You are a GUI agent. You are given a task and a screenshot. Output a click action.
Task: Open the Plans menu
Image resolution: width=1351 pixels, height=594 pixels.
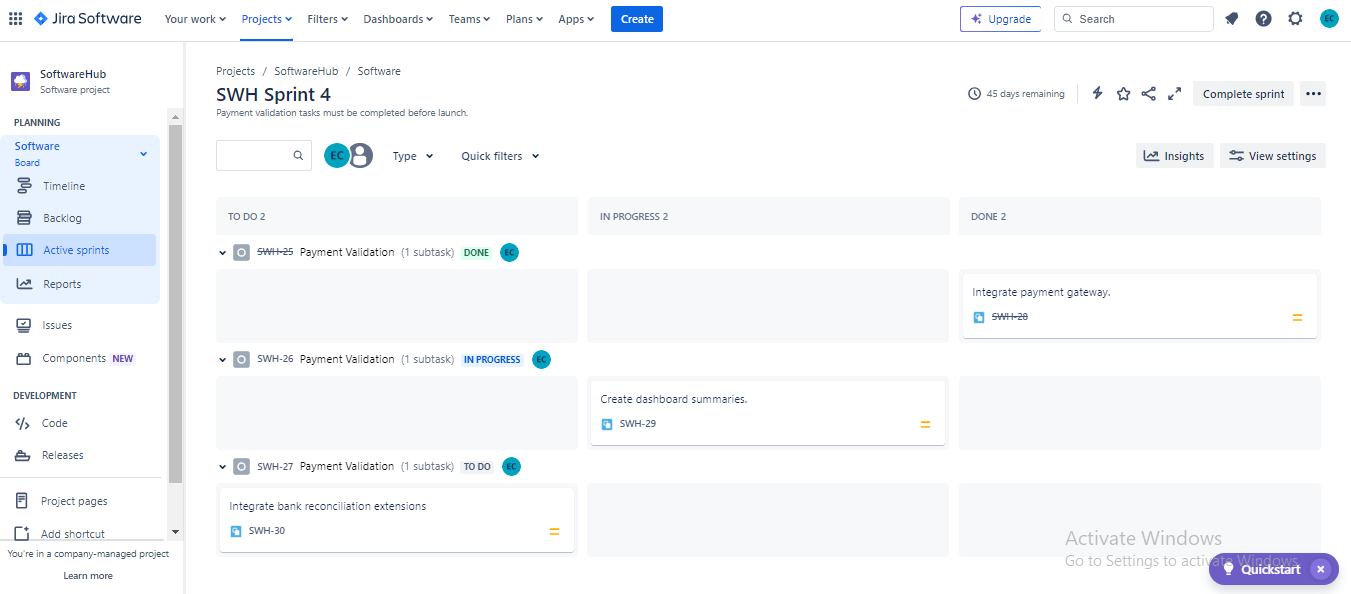(524, 19)
